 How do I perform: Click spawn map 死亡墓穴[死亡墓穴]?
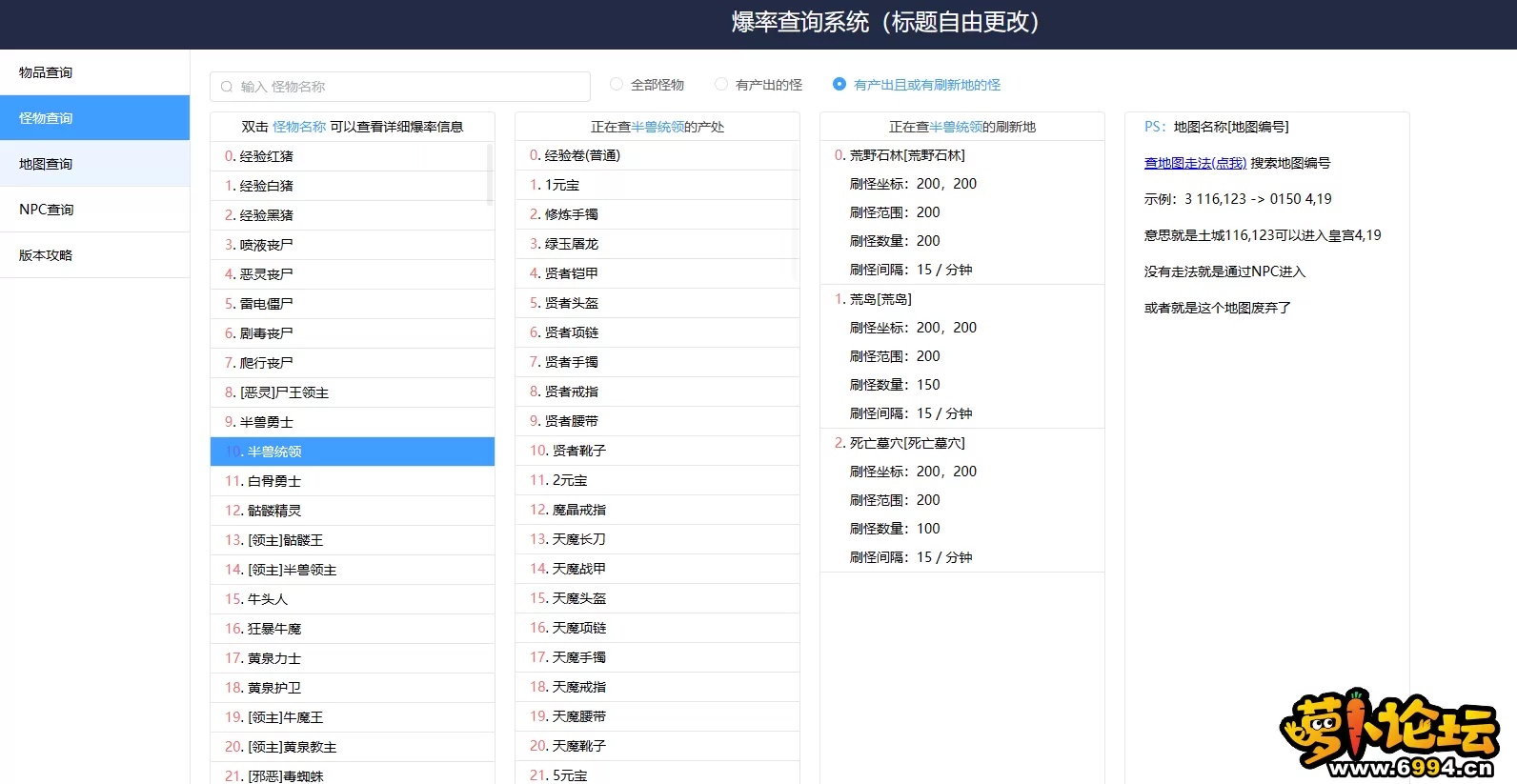(907, 443)
